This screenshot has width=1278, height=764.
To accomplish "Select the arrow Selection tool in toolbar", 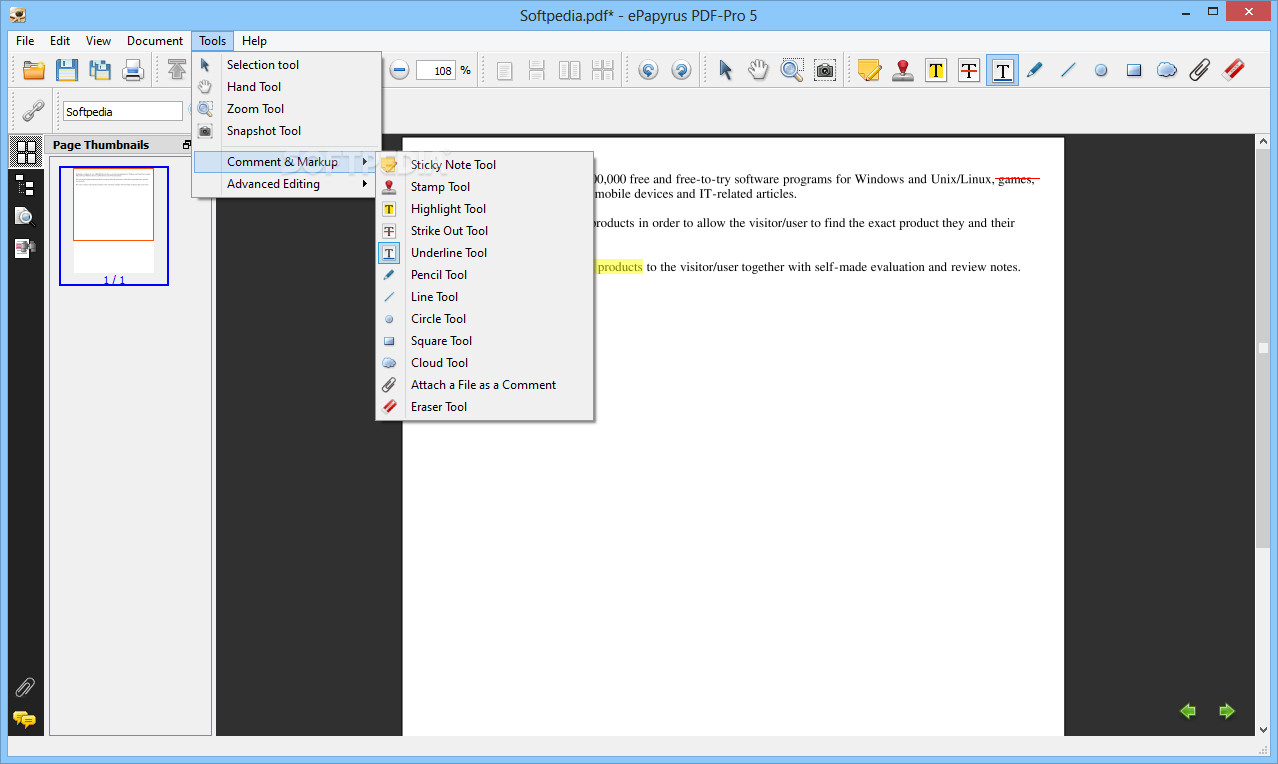I will (726, 70).
